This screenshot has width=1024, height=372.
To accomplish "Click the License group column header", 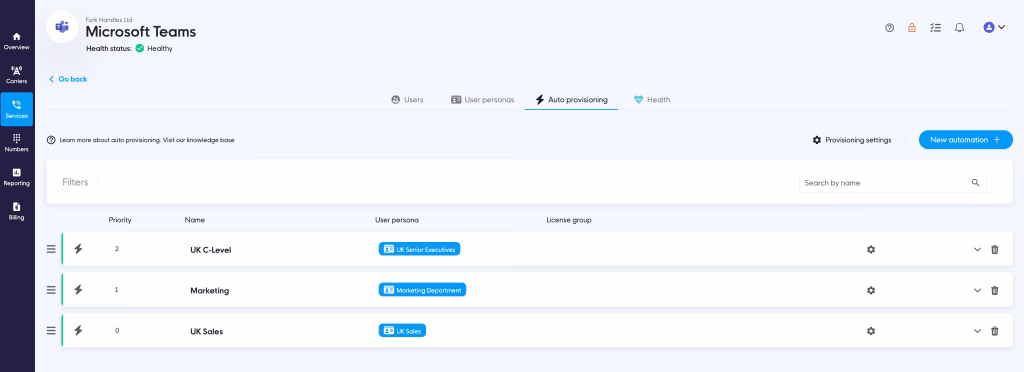I will point(569,220).
